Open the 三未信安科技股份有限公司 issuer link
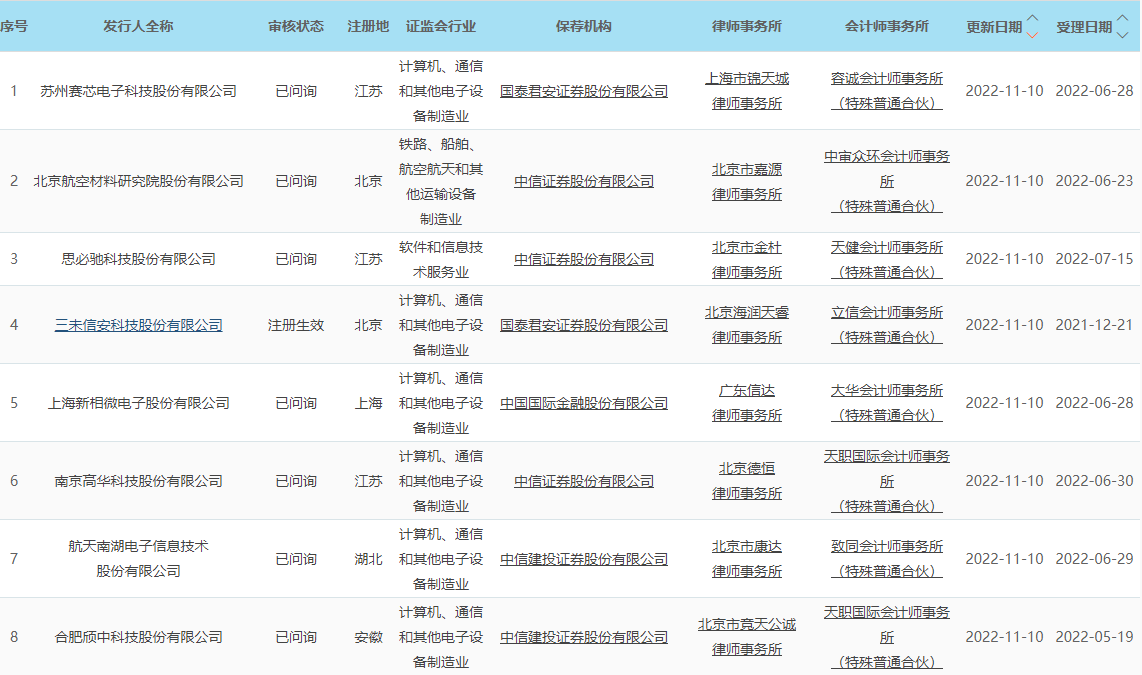 138,325
